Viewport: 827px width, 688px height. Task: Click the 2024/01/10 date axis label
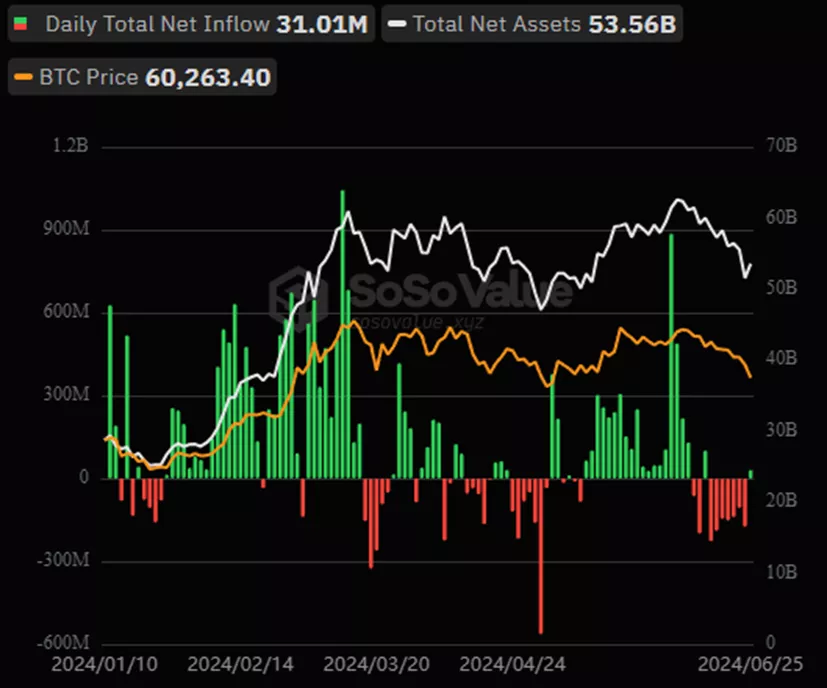click(93, 664)
